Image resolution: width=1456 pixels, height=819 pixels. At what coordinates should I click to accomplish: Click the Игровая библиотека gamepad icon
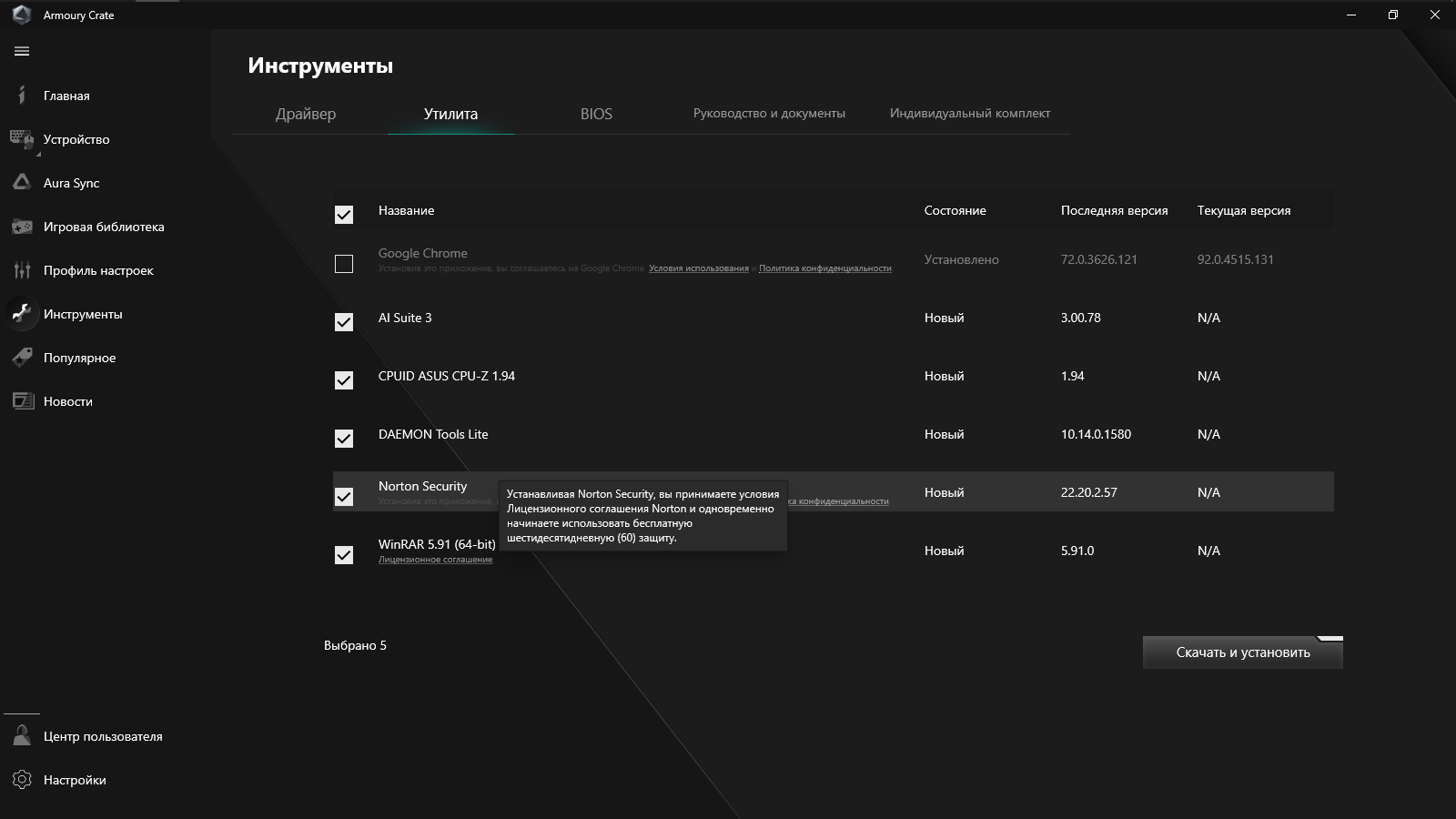pos(22,227)
